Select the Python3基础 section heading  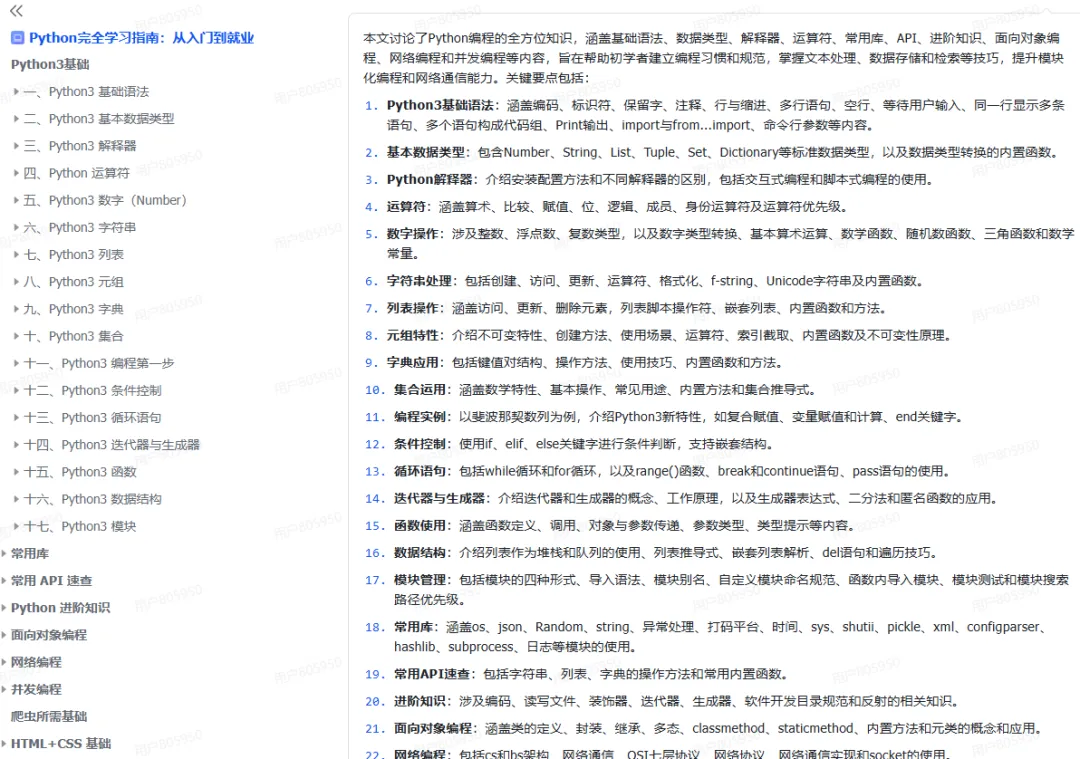[x=50, y=65]
